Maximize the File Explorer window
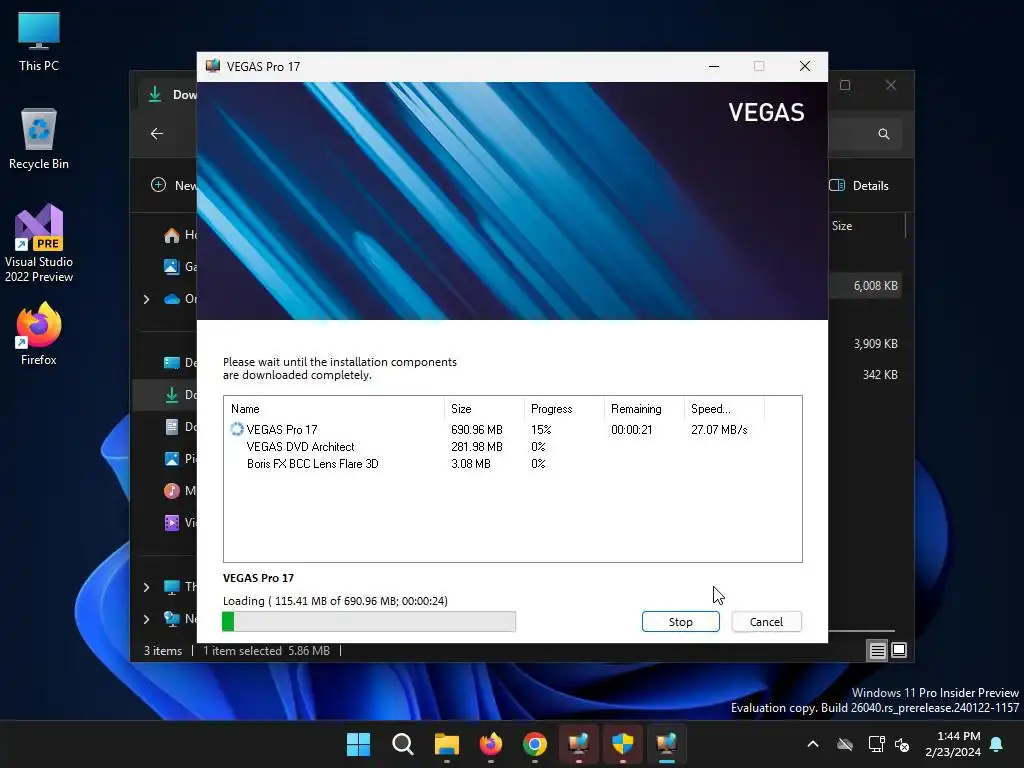1024x768 pixels. tap(845, 85)
